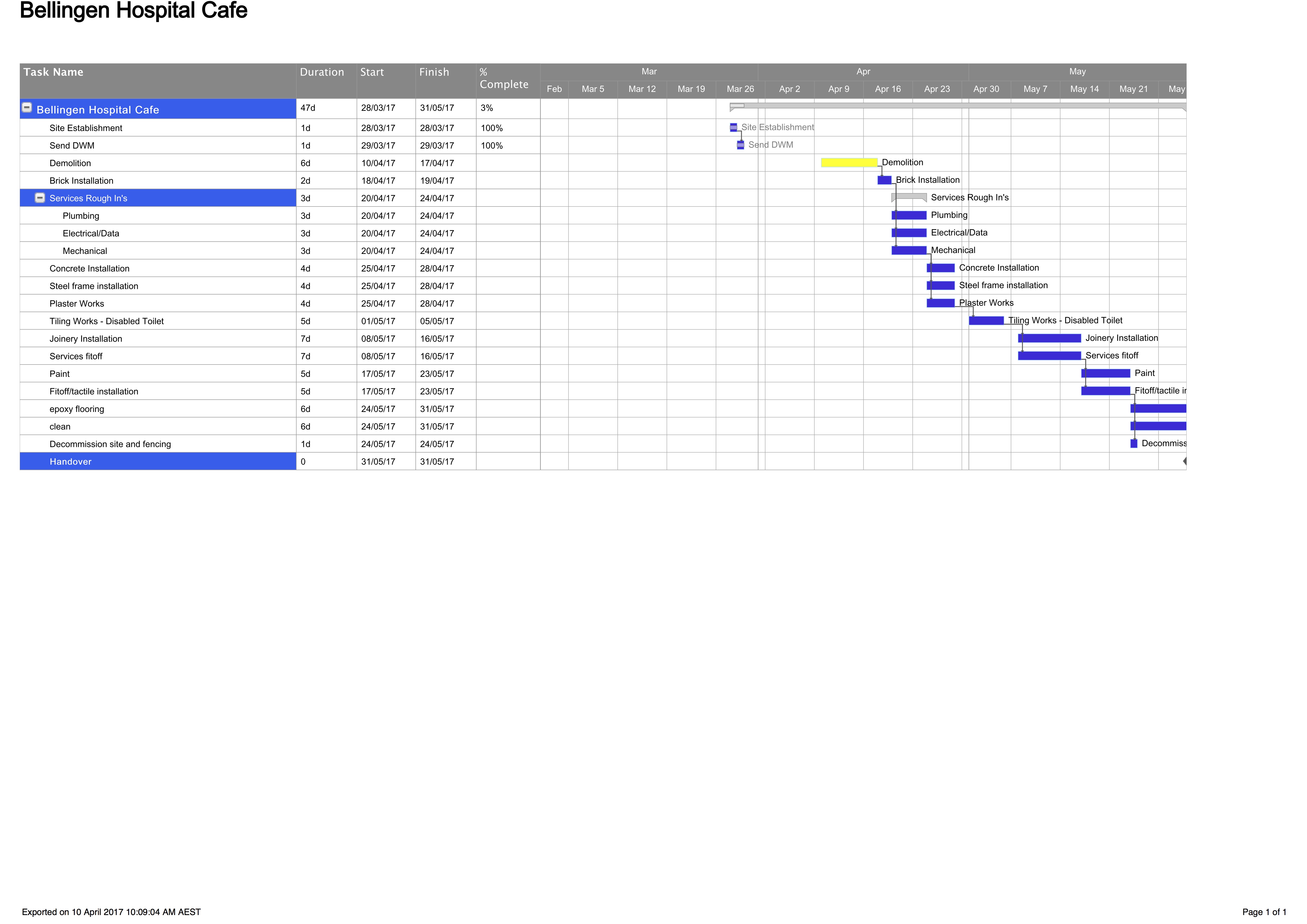This screenshot has height=924, width=1307.
Task: Select the Services fitoff gantt bar
Action: click(1050, 356)
